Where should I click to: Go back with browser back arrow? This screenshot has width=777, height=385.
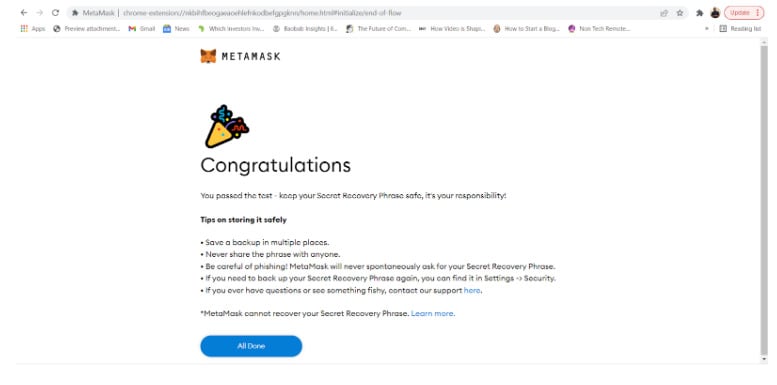(24, 13)
